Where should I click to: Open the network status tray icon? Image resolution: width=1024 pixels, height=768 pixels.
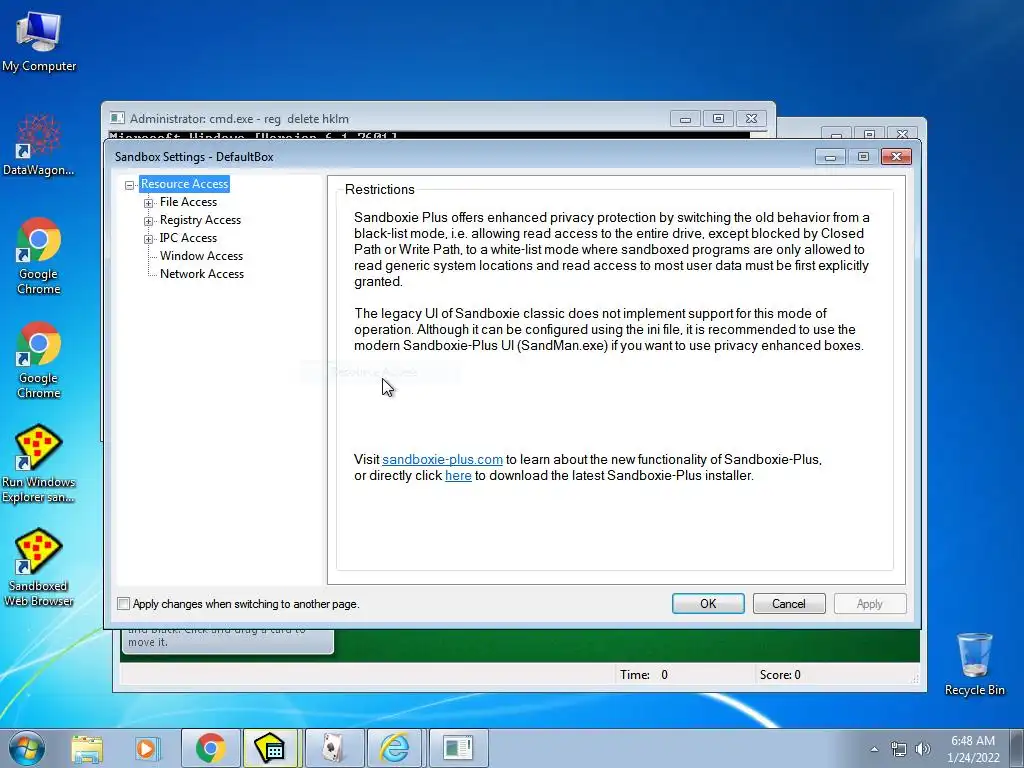[x=899, y=749]
